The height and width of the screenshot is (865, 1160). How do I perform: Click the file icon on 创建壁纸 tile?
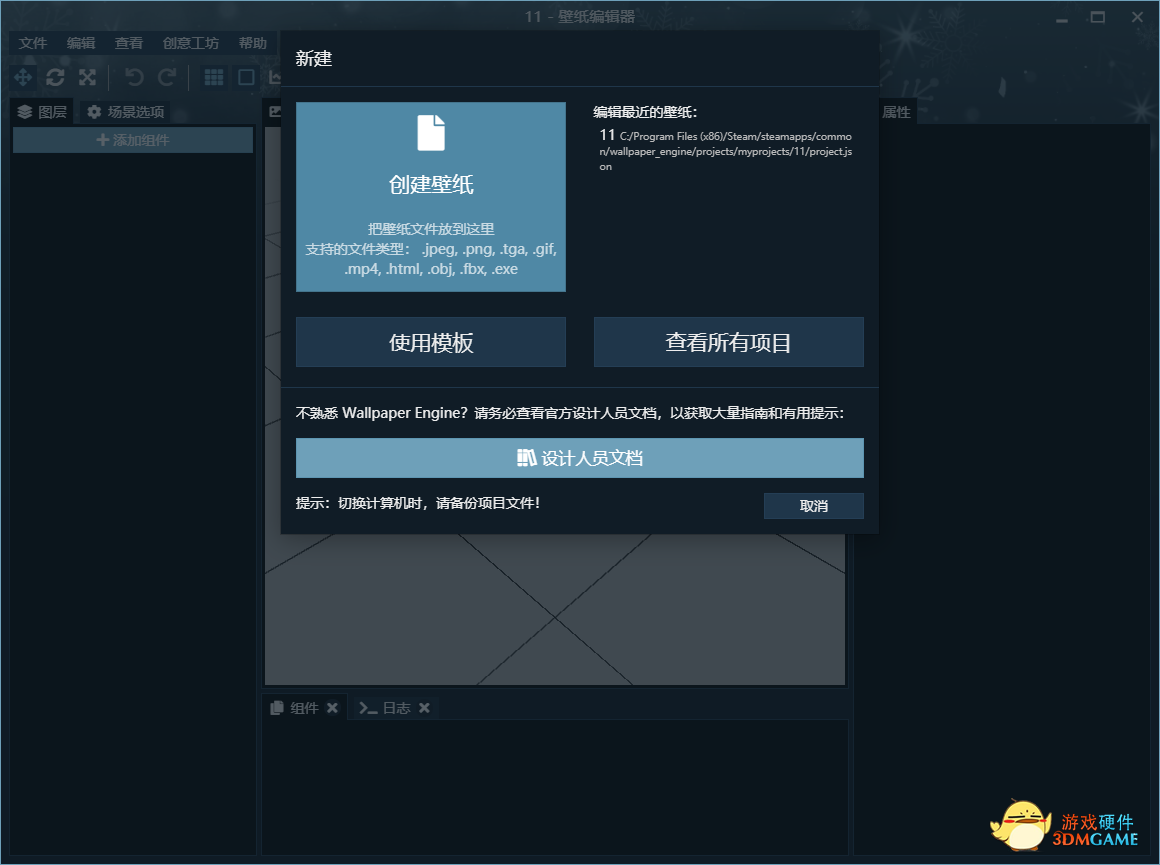pos(431,133)
